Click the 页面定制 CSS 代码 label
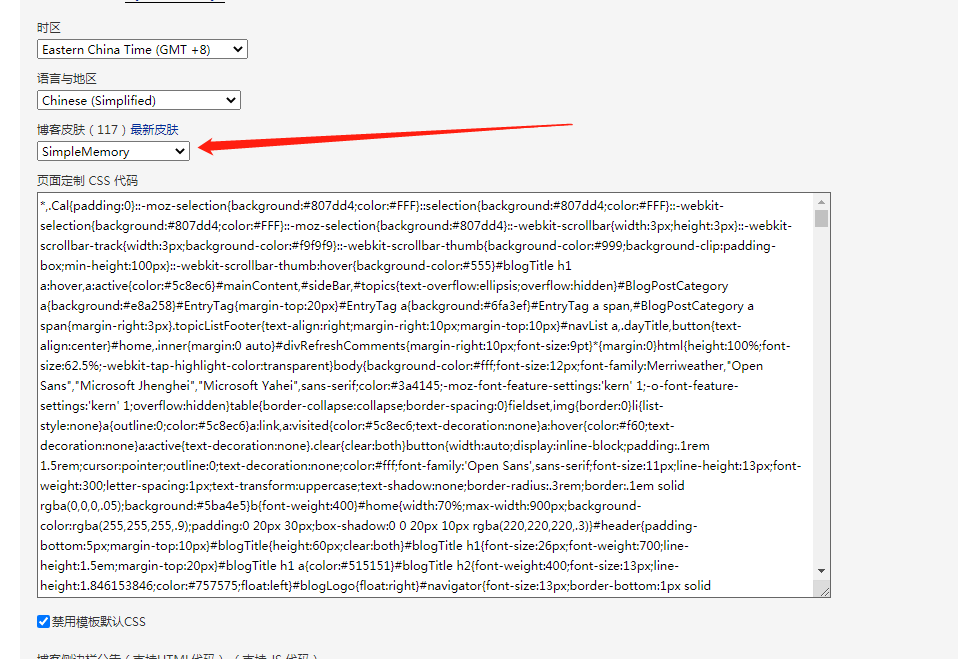 tap(87, 181)
